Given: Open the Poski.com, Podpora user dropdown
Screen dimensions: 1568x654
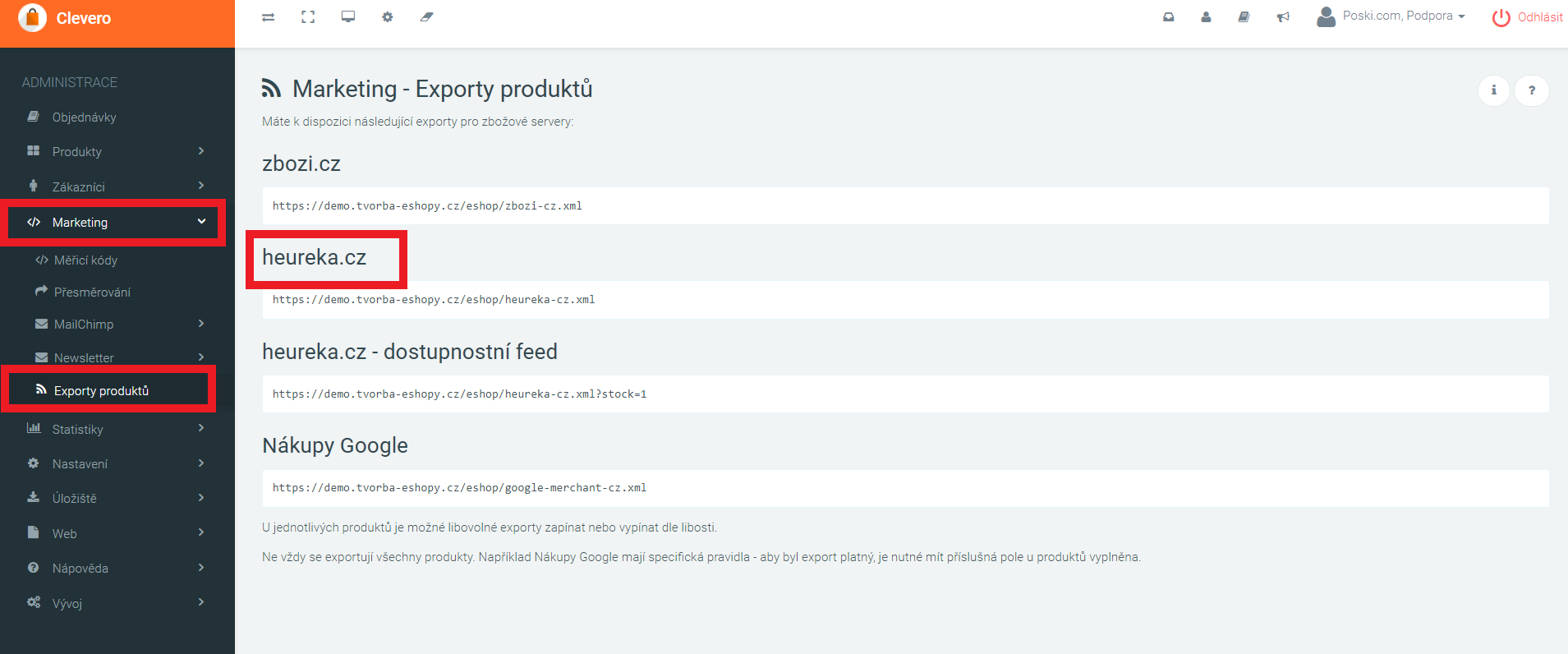Looking at the screenshot, I should (x=1391, y=16).
